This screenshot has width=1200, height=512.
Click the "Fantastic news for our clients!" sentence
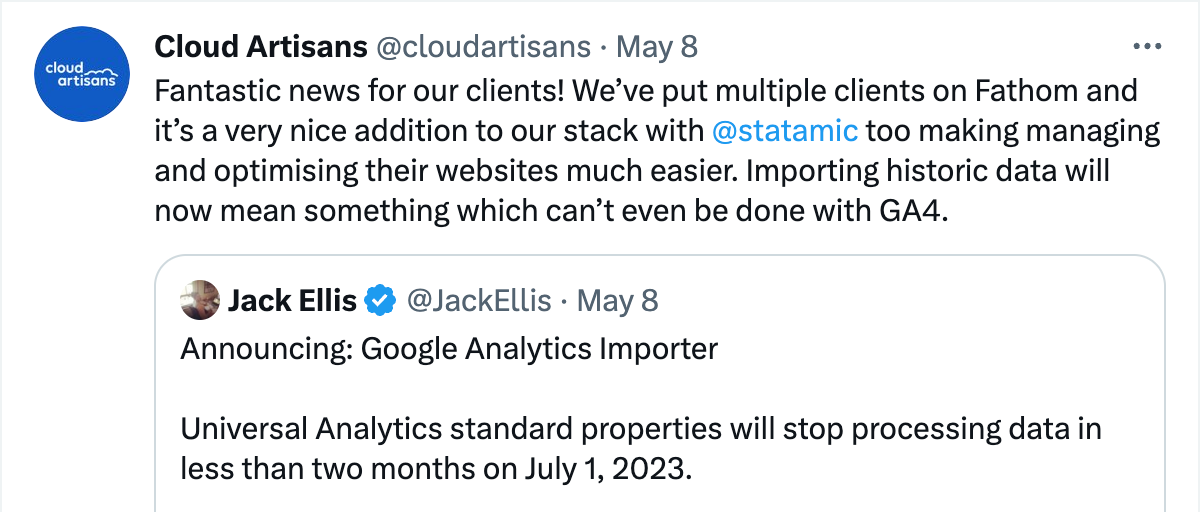(360, 91)
